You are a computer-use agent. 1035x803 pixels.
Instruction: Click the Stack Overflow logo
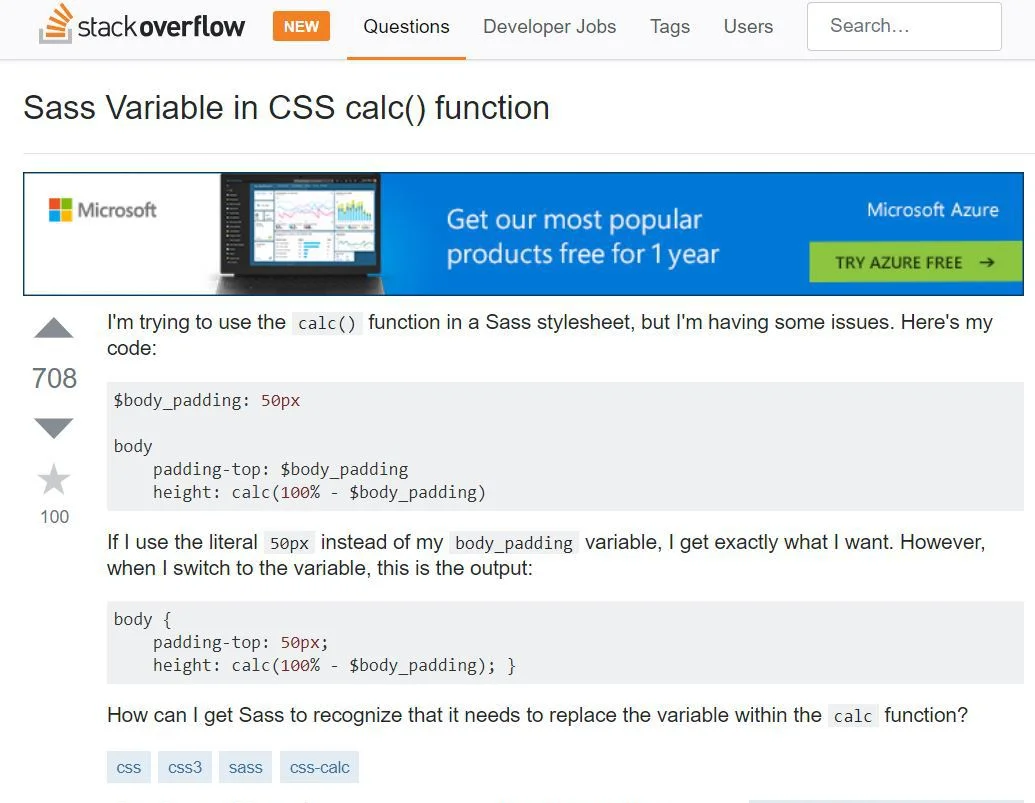[x=141, y=25]
